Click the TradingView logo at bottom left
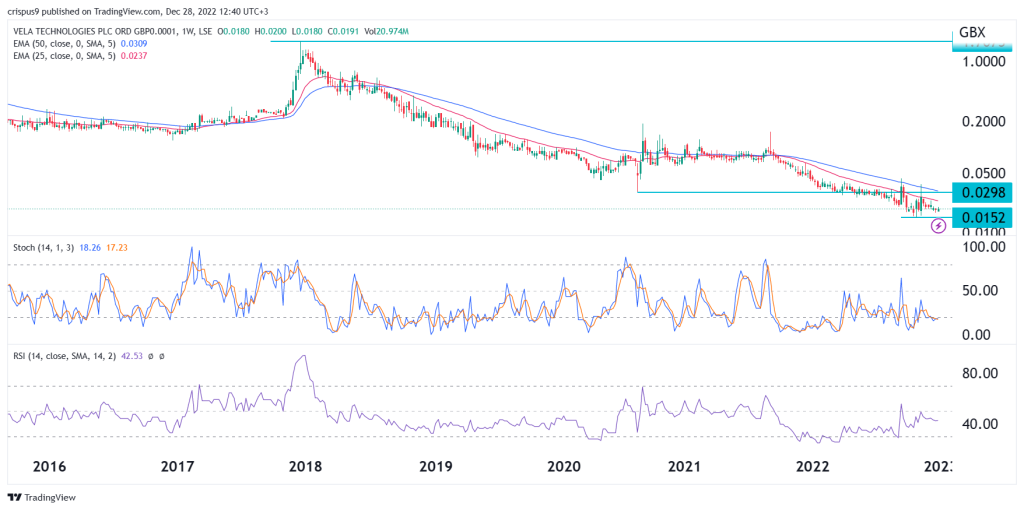Image resolution: width=1024 pixels, height=510 pixels. [x=42, y=497]
